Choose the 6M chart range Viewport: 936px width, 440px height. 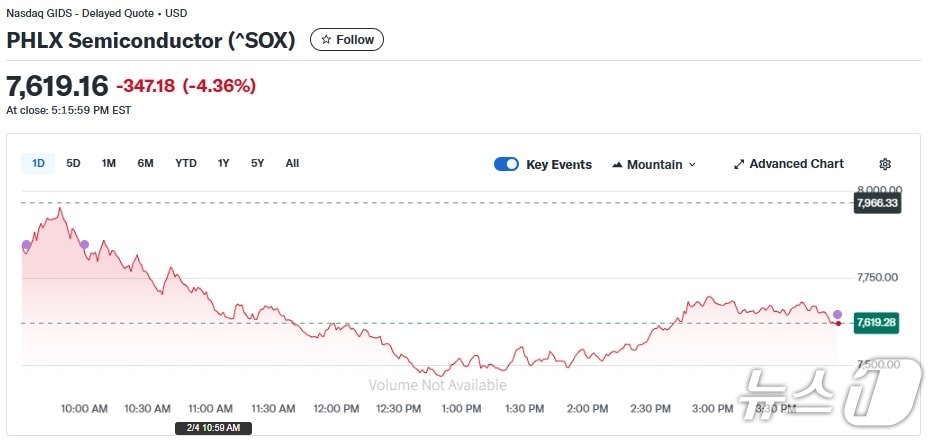tap(145, 163)
